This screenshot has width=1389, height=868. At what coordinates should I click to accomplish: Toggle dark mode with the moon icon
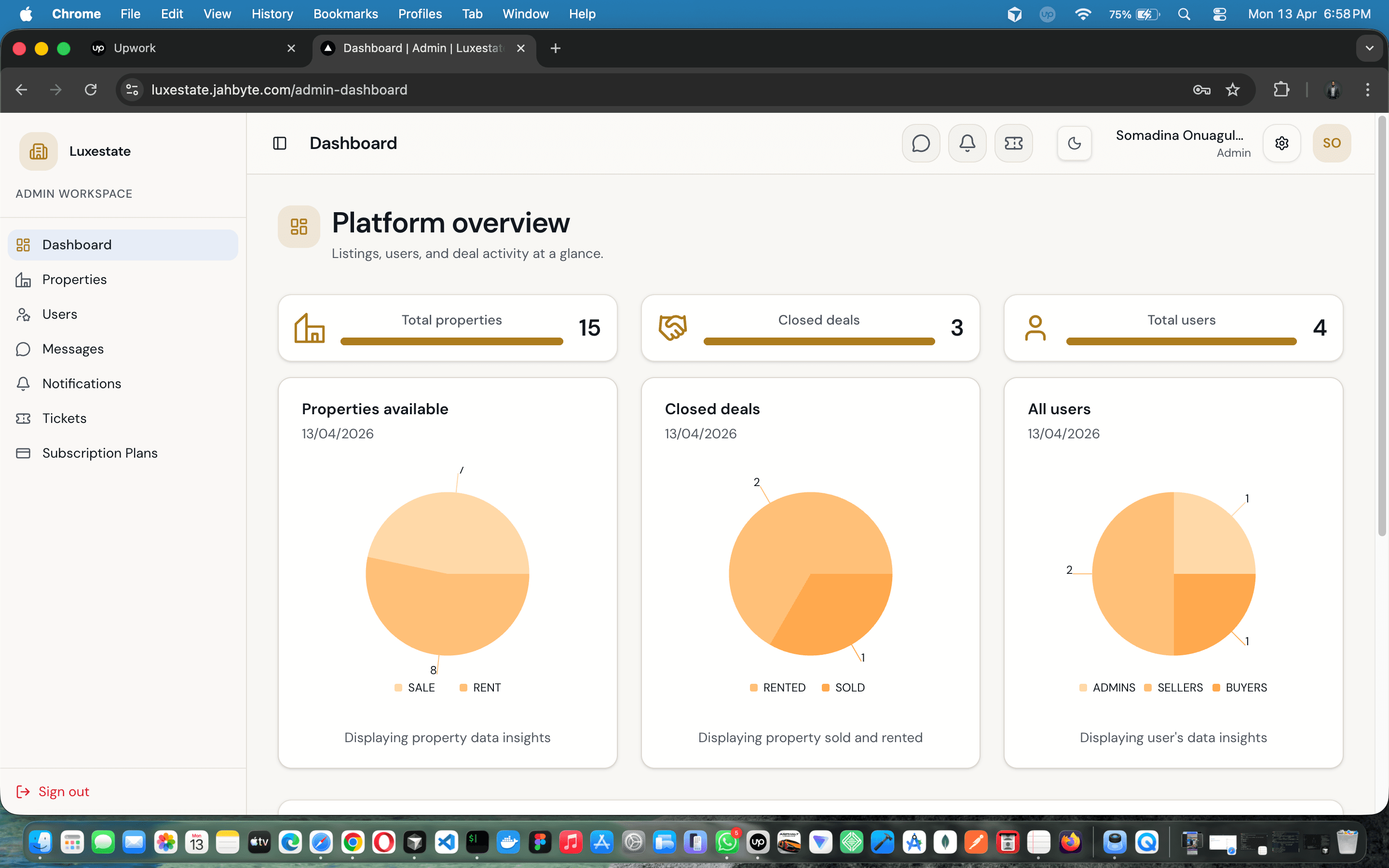(x=1074, y=143)
